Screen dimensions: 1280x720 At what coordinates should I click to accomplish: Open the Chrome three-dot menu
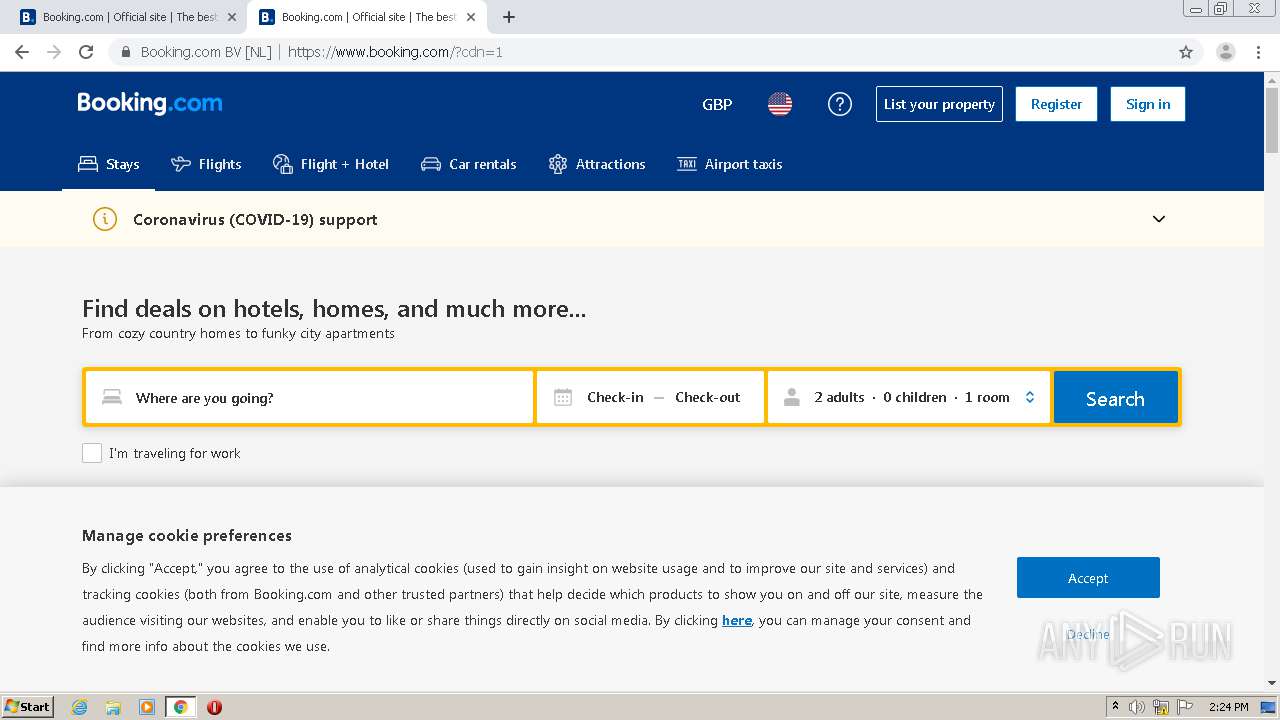pyautogui.click(x=1258, y=52)
